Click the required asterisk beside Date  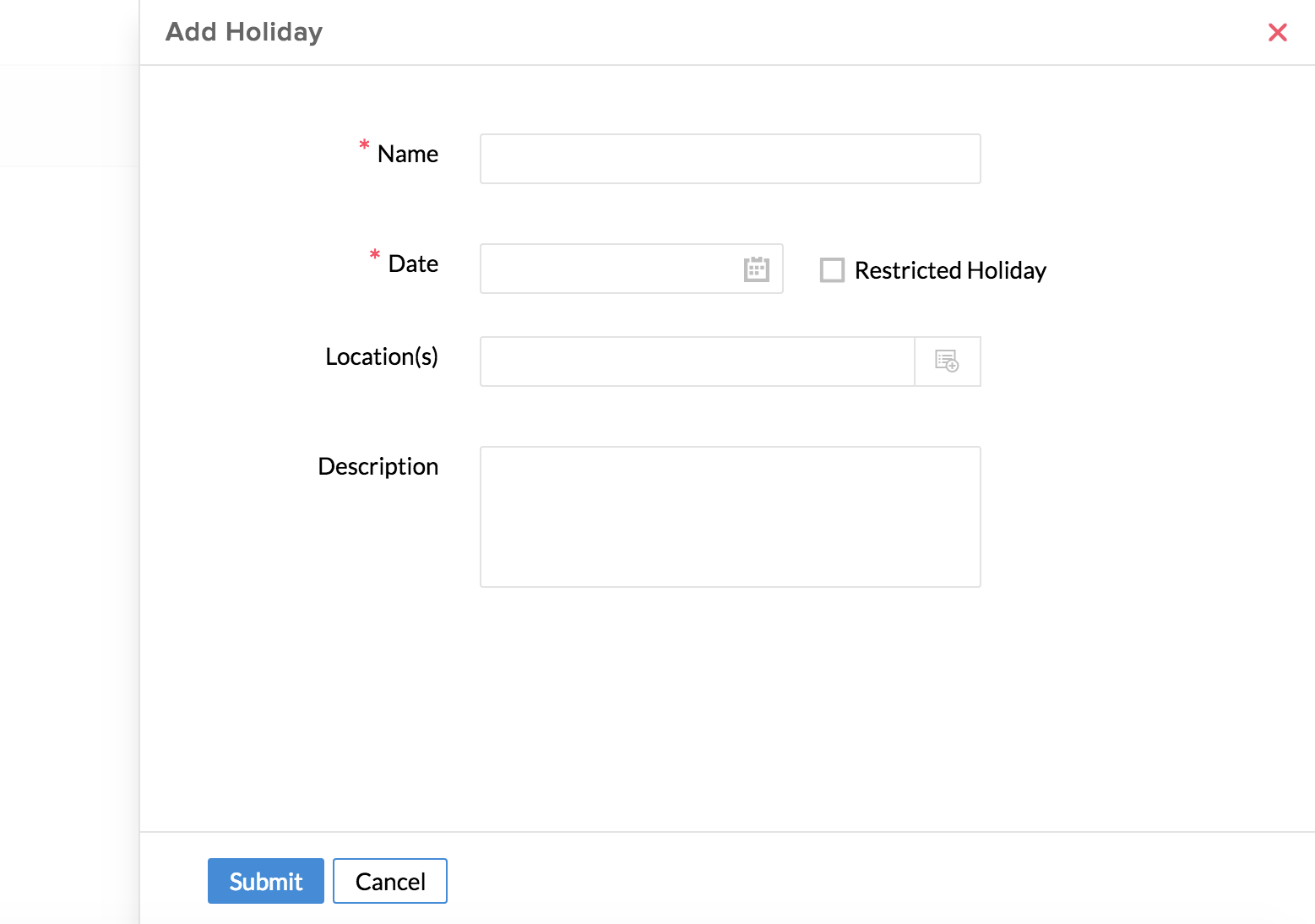[375, 254]
